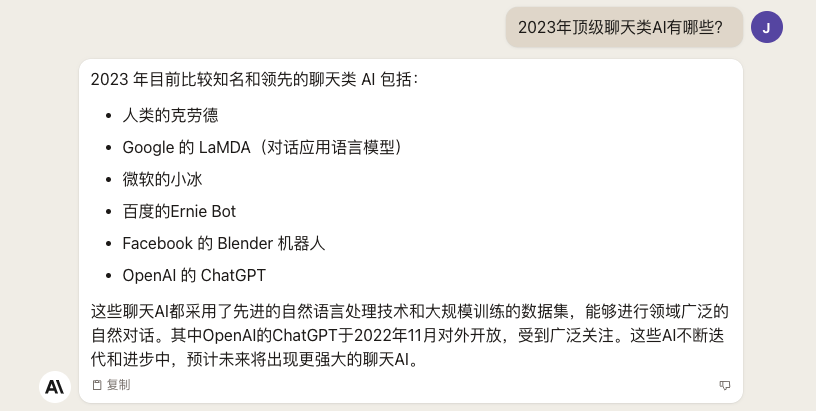Click the clipboard copy icon
816x411 pixels.
pyautogui.click(x=96, y=385)
